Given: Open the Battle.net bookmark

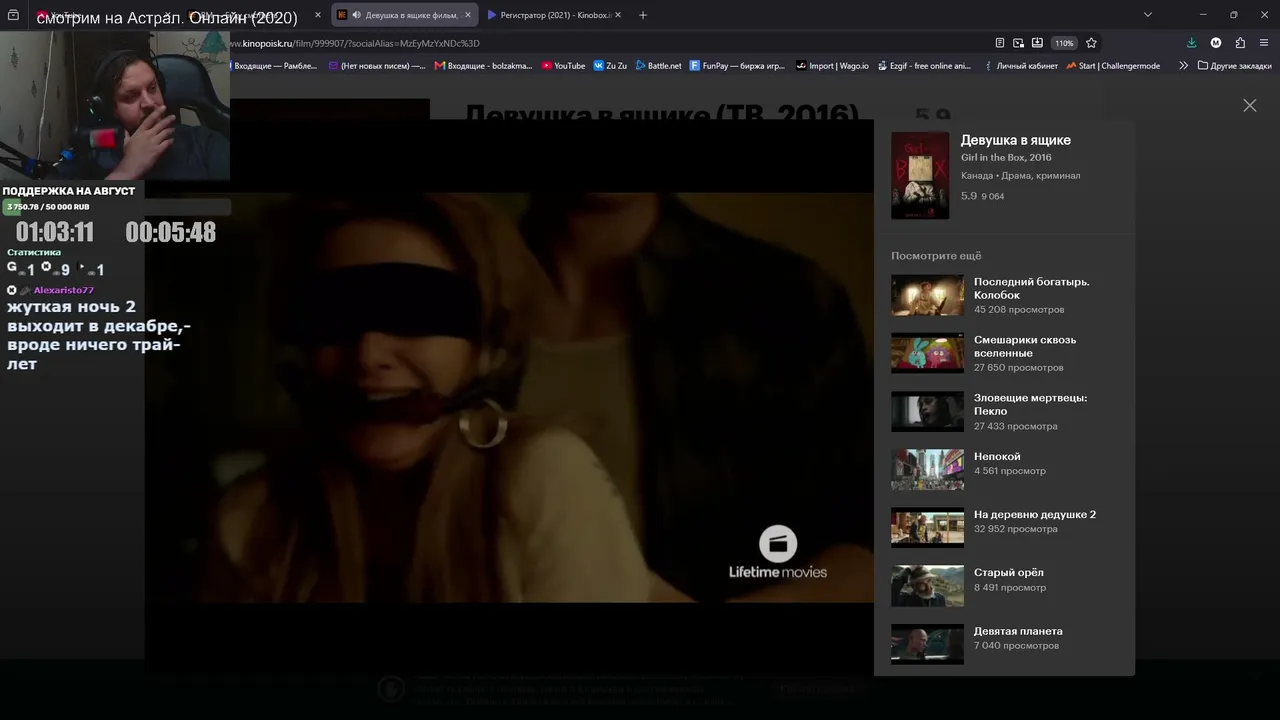Looking at the screenshot, I should pyautogui.click(x=658, y=66).
